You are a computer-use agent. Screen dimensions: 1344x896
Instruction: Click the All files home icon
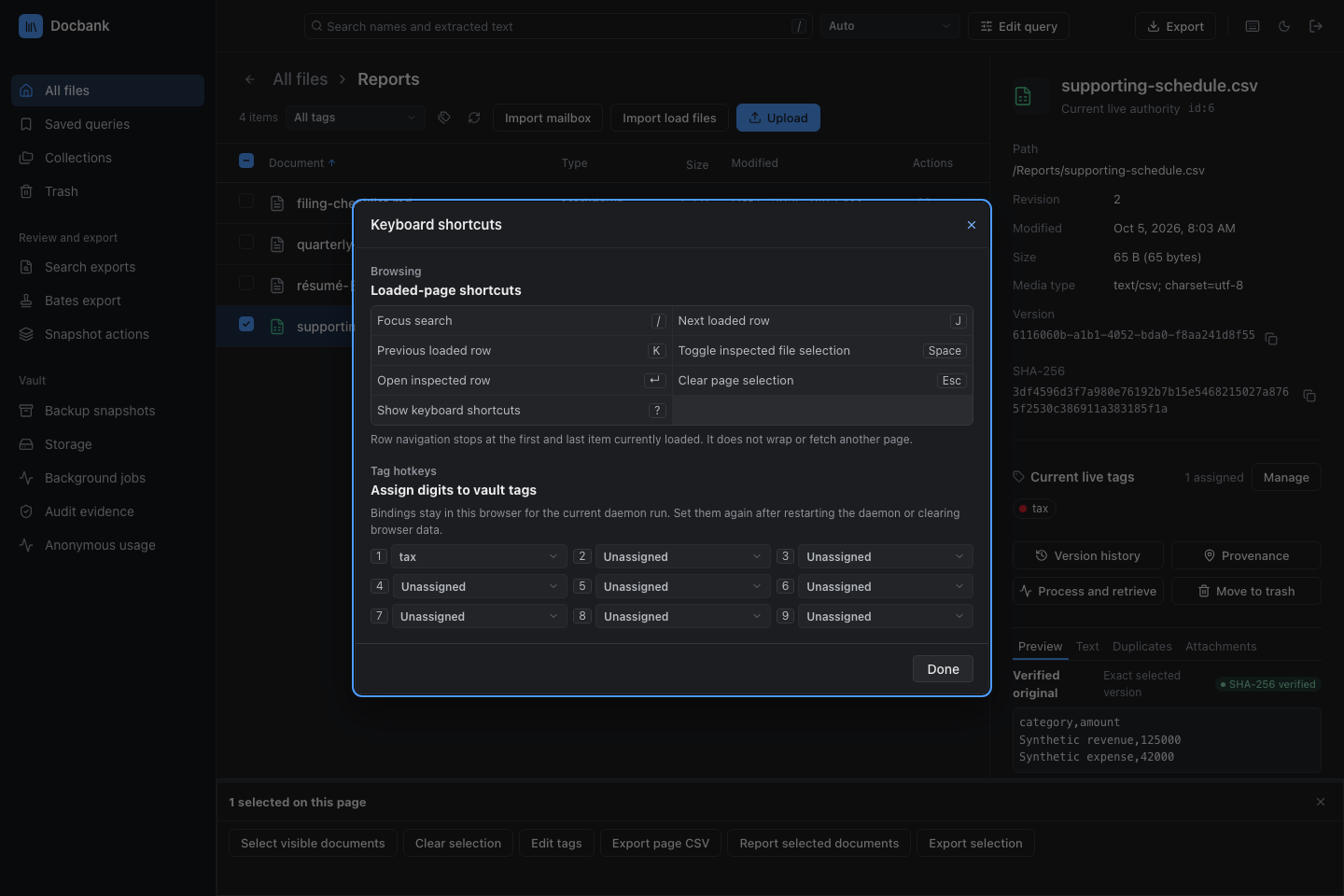26,91
